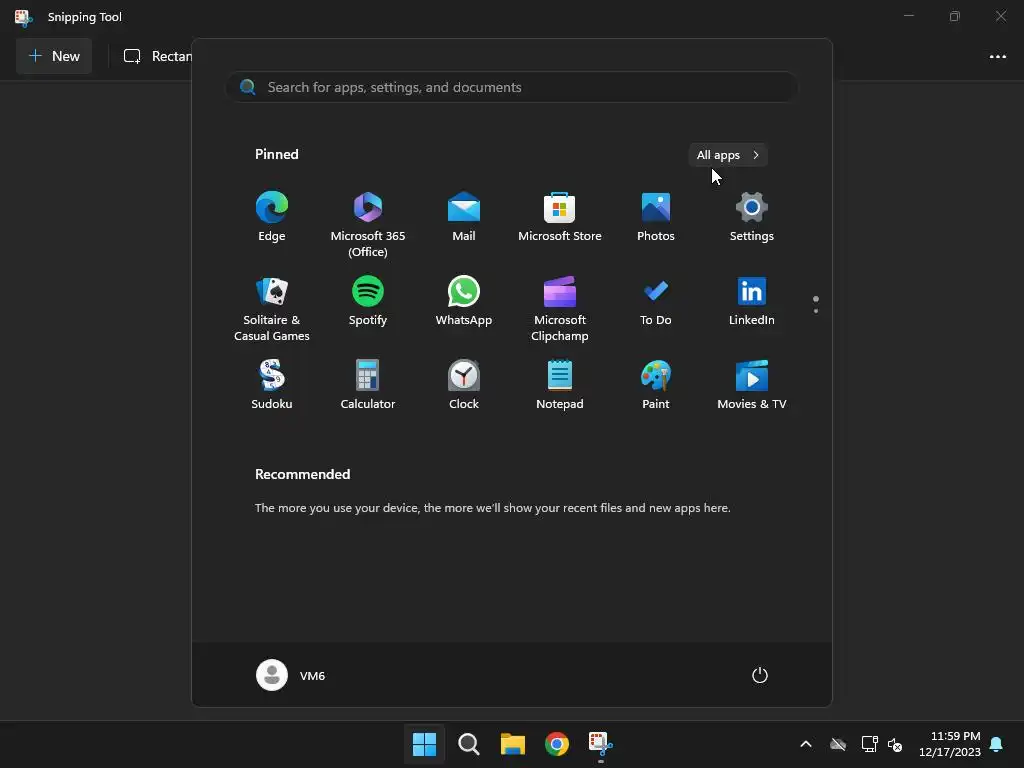
Task: Launch Google Chrome from taskbar
Action: (x=557, y=744)
